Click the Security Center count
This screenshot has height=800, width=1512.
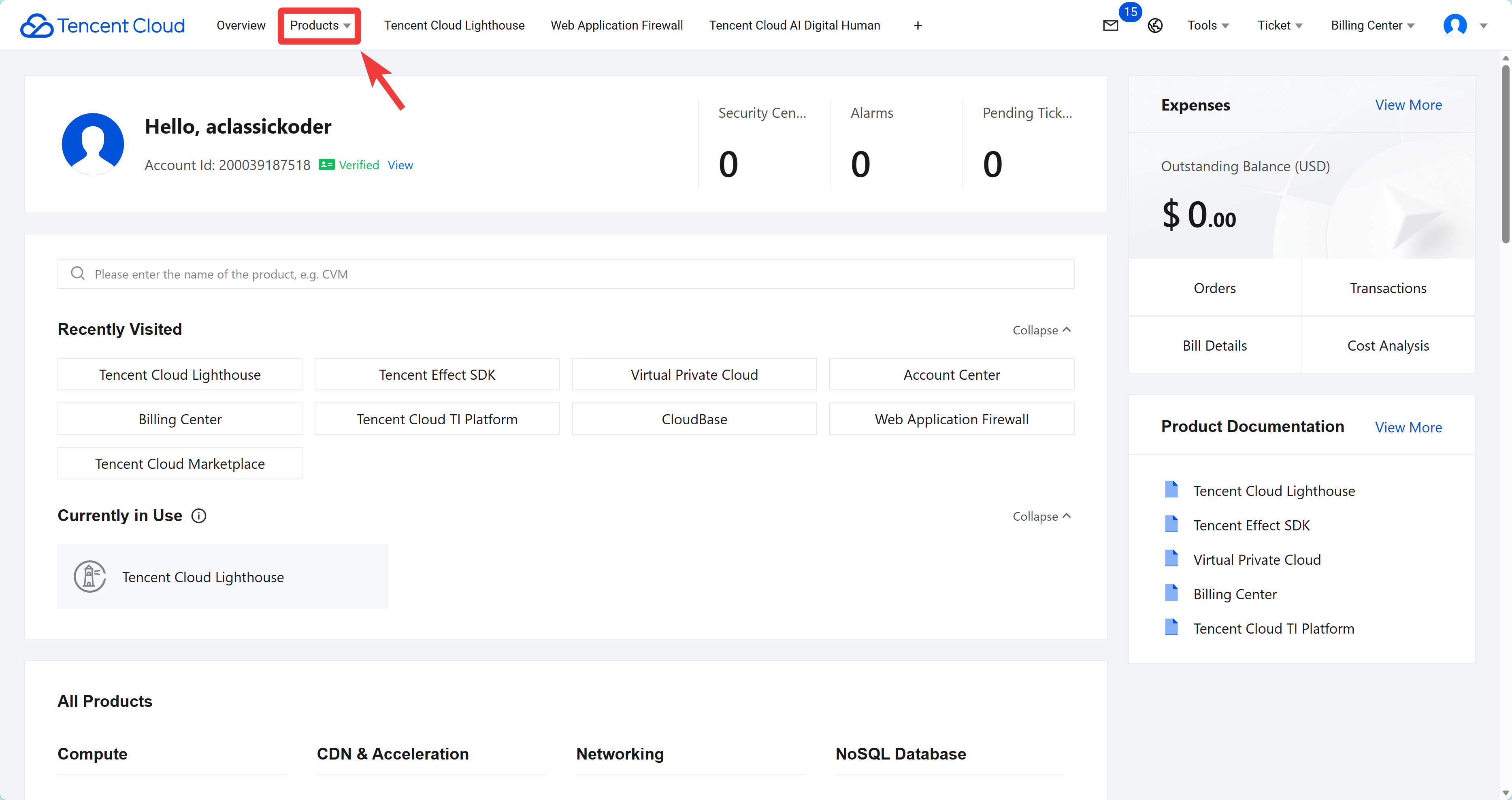pos(728,164)
